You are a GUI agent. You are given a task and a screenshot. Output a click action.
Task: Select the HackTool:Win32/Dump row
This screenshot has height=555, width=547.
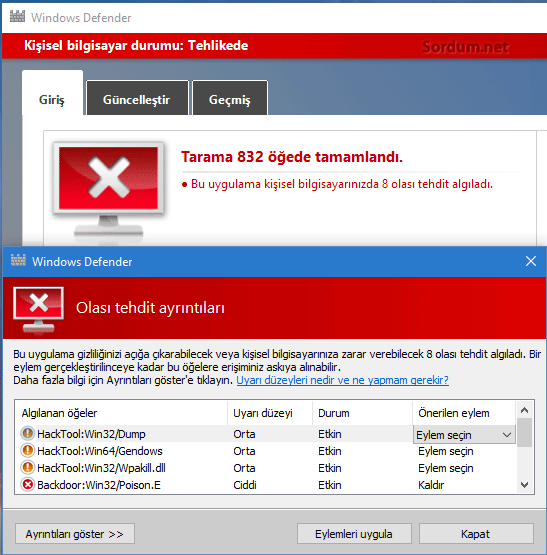[266, 434]
